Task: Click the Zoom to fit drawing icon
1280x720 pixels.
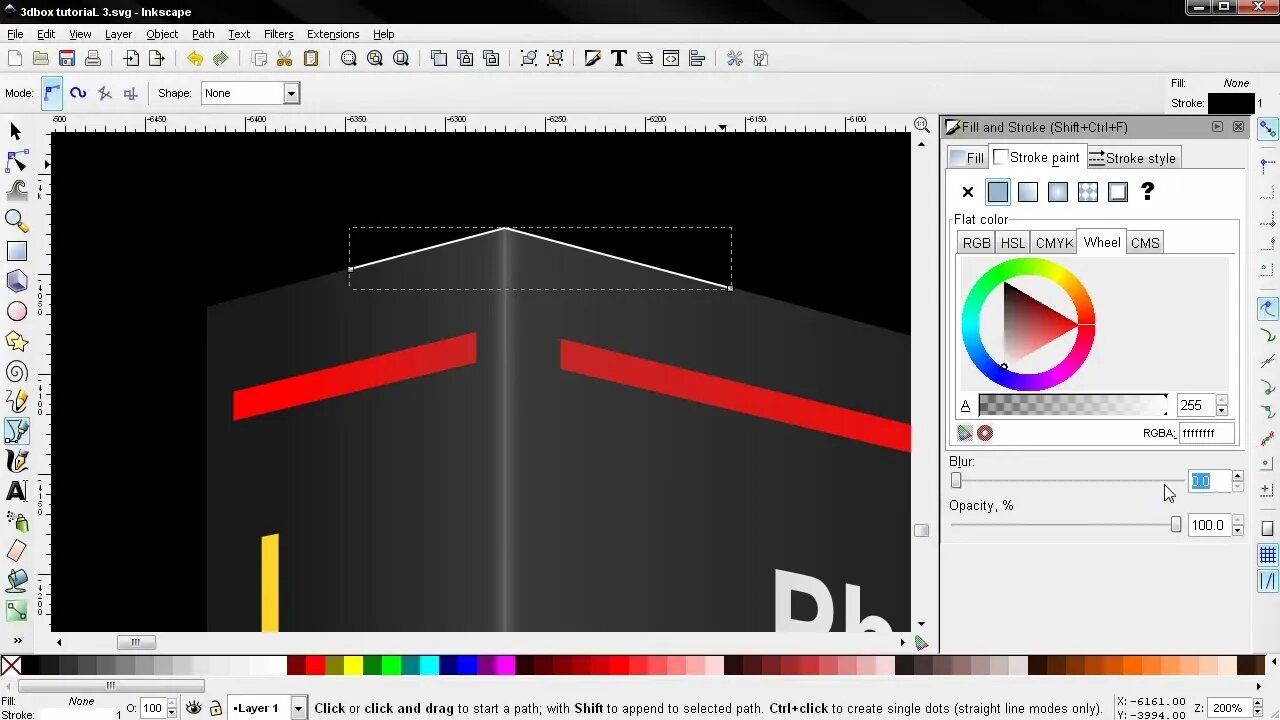Action: coord(375,59)
